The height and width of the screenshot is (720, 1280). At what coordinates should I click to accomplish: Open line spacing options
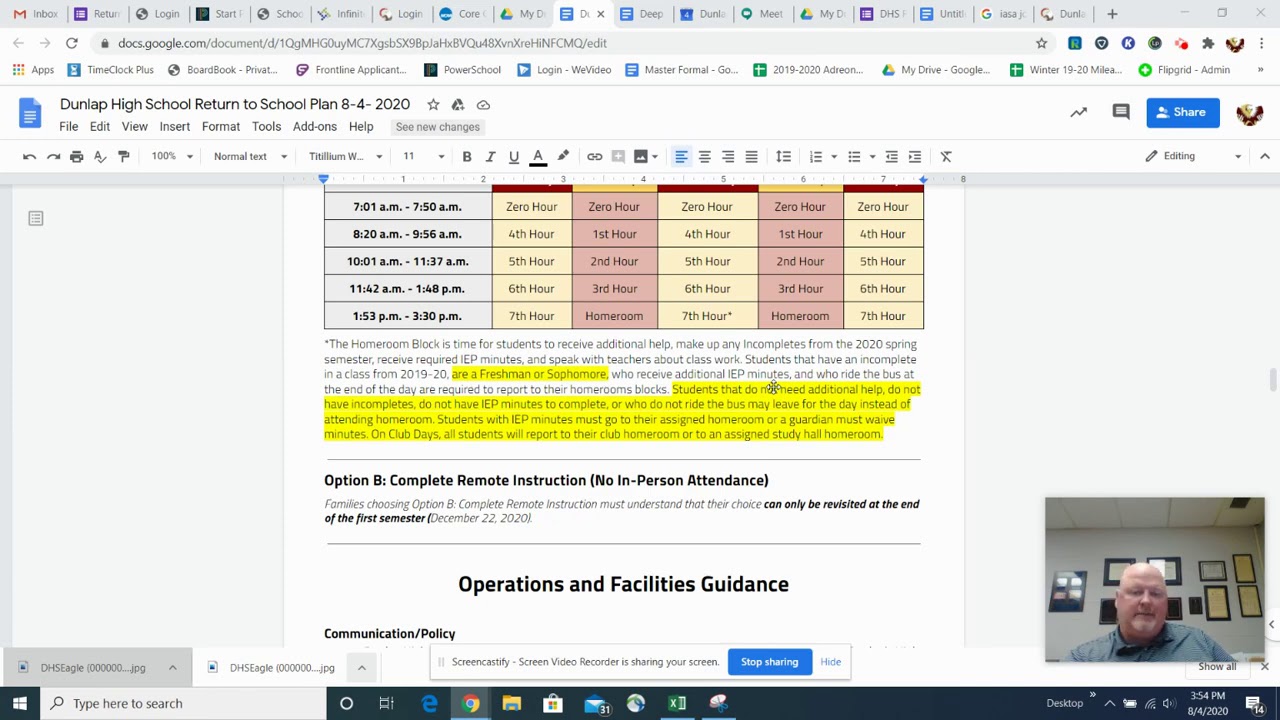pos(784,156)
